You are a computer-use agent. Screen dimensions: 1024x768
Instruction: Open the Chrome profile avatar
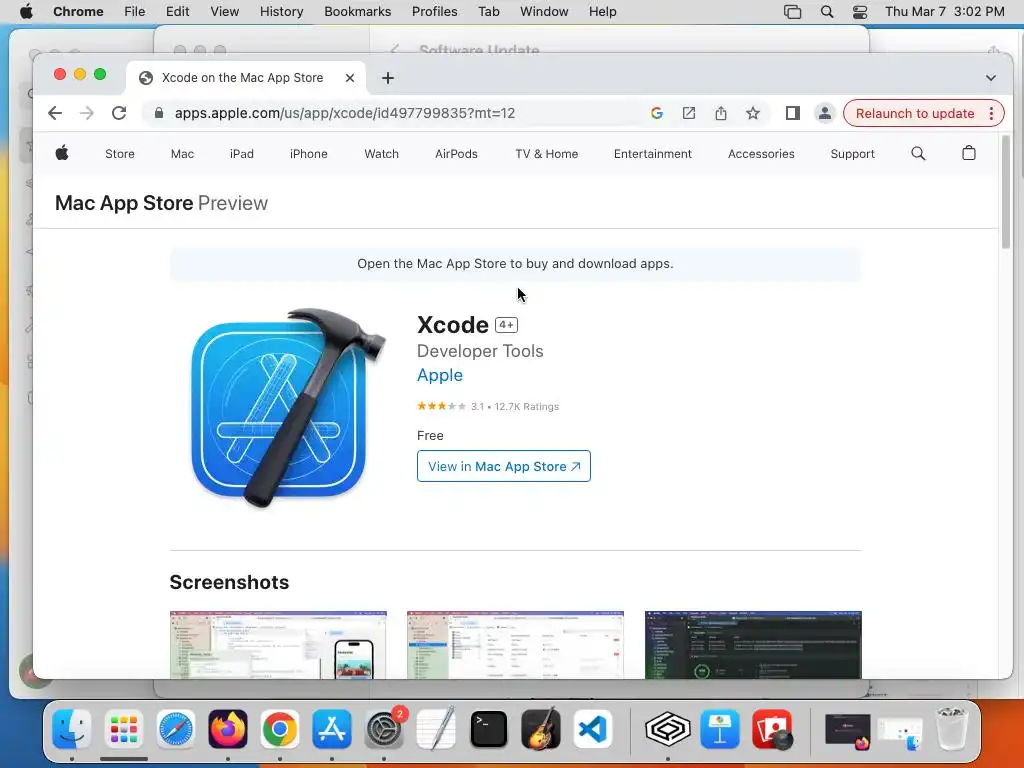pos(825,113)
